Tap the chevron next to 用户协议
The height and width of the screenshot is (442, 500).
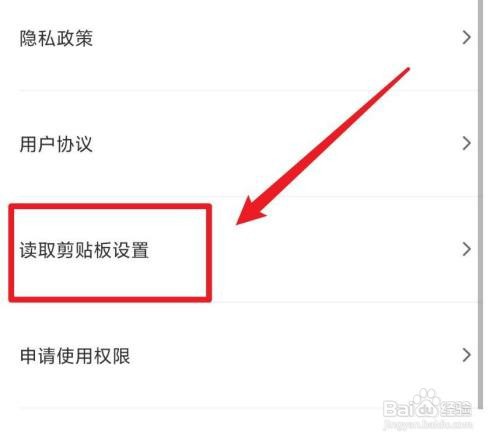pos(467,143)
